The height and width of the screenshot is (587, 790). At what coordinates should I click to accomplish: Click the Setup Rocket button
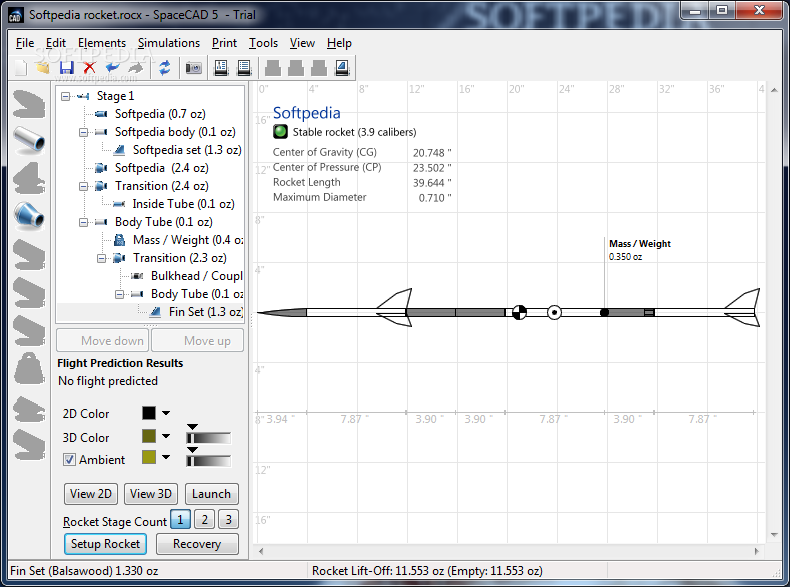click(105, 544)
